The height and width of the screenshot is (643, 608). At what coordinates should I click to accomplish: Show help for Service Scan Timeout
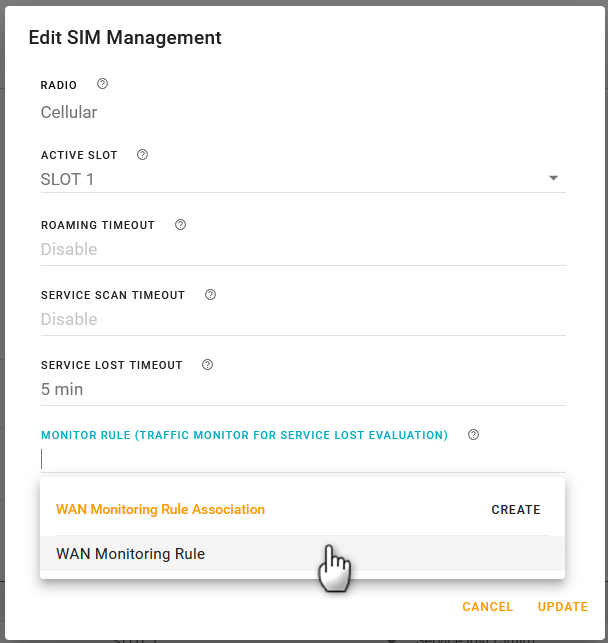pyautogui.click(x=210, y=295)
